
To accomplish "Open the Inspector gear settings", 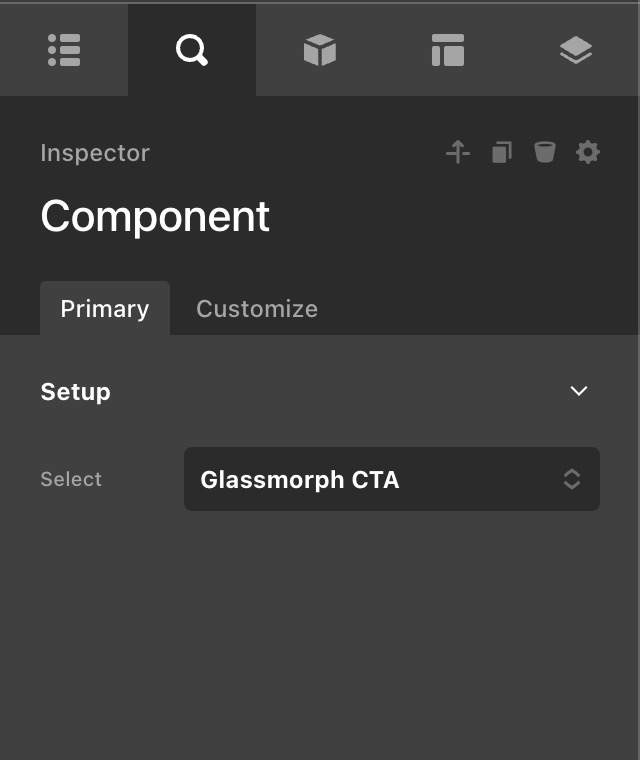I will coord(588,153).
